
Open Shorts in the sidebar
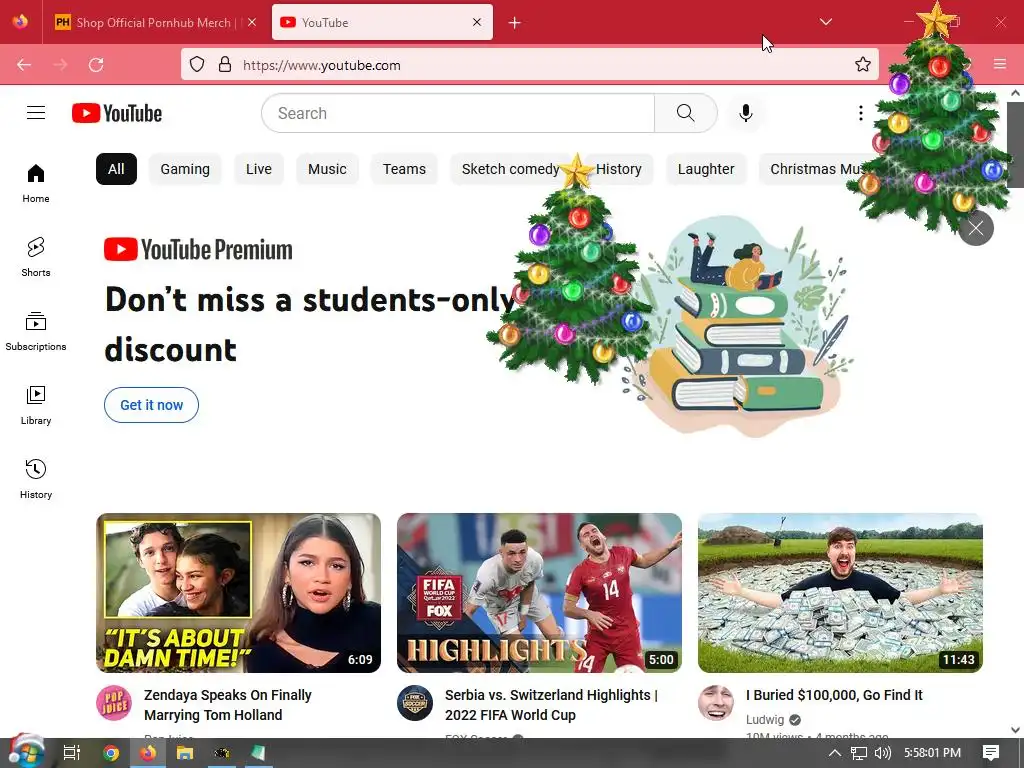36,257
